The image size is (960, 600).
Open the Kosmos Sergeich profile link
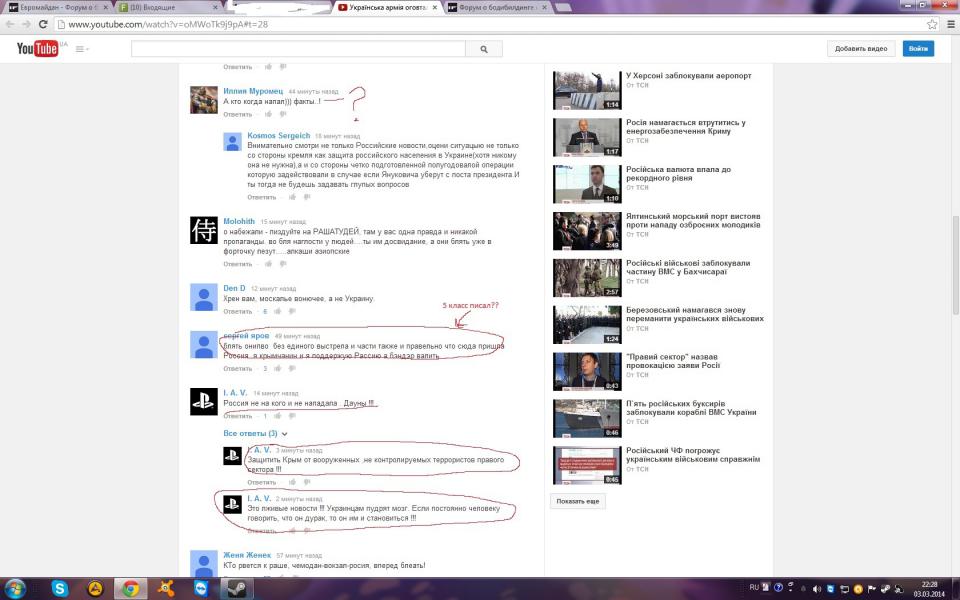point(279,135)
